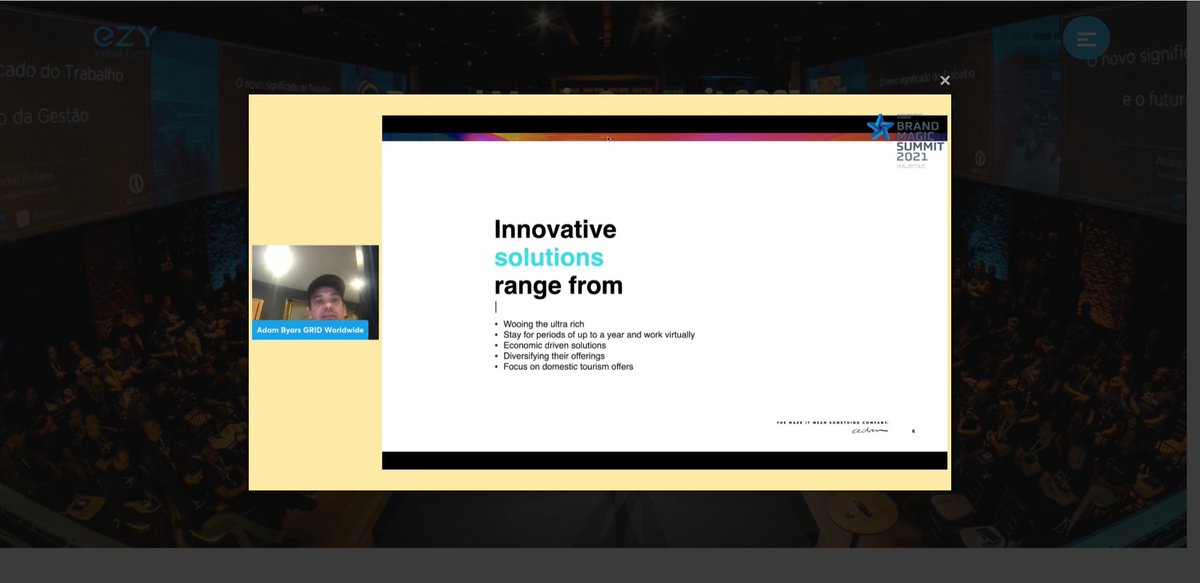Click bullet 'Focus on domestic tourism offers'

[x=568, y=367]
